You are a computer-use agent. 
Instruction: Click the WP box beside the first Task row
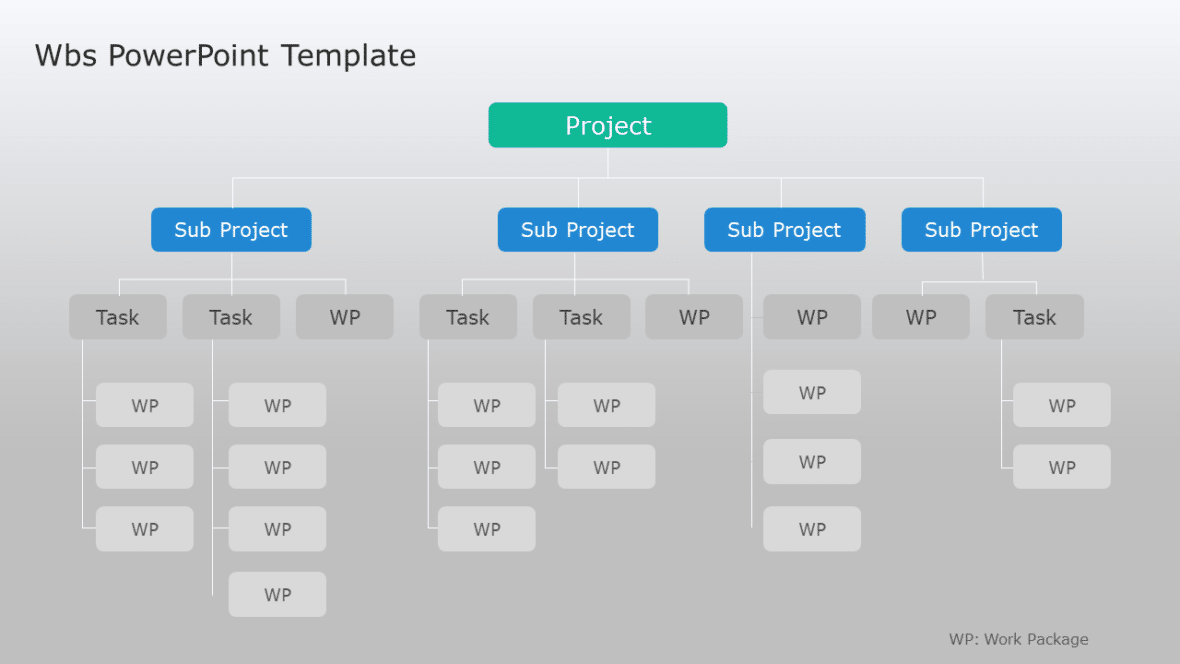click(344, 317)
